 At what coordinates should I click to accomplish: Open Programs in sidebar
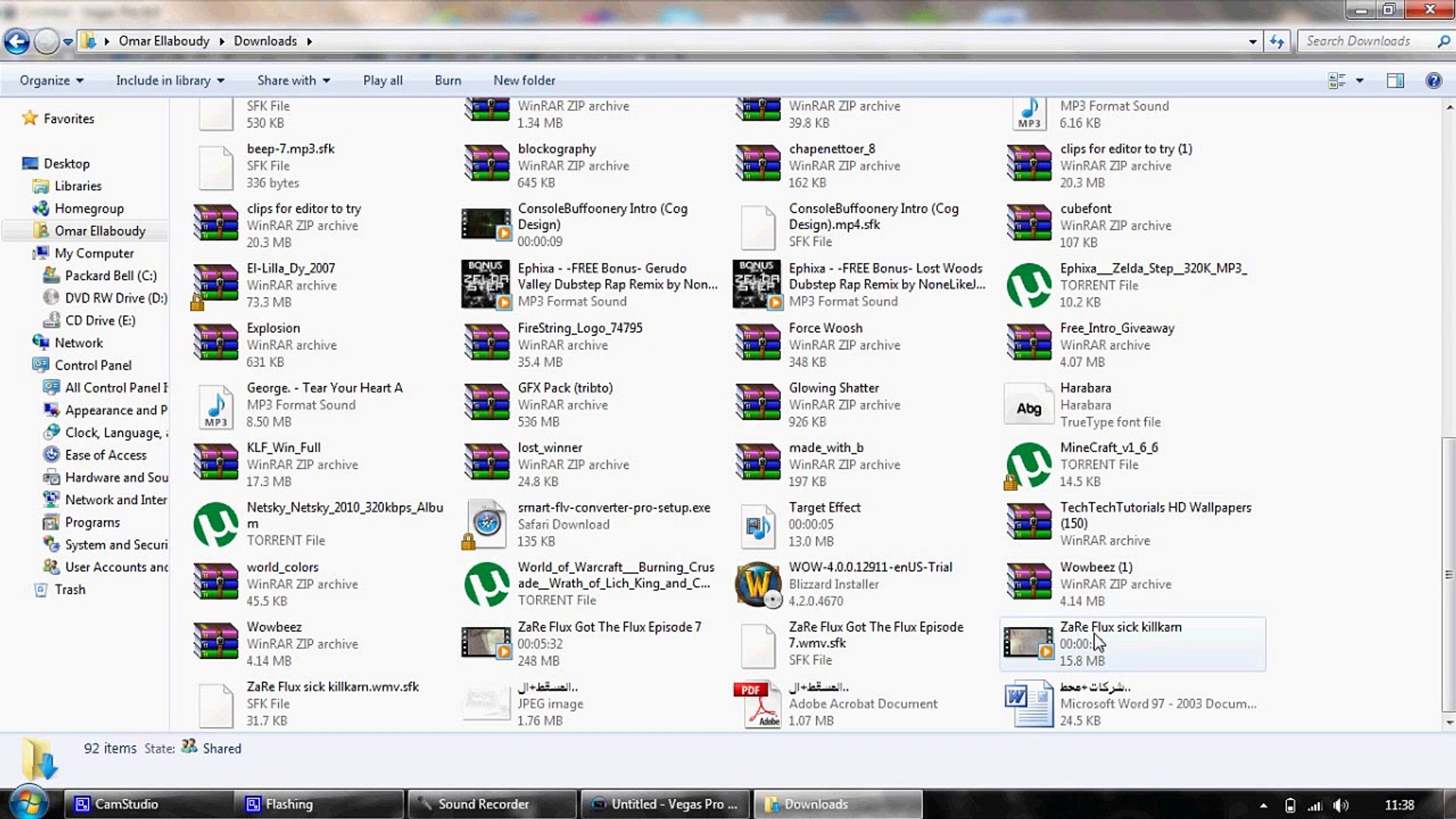93,522
